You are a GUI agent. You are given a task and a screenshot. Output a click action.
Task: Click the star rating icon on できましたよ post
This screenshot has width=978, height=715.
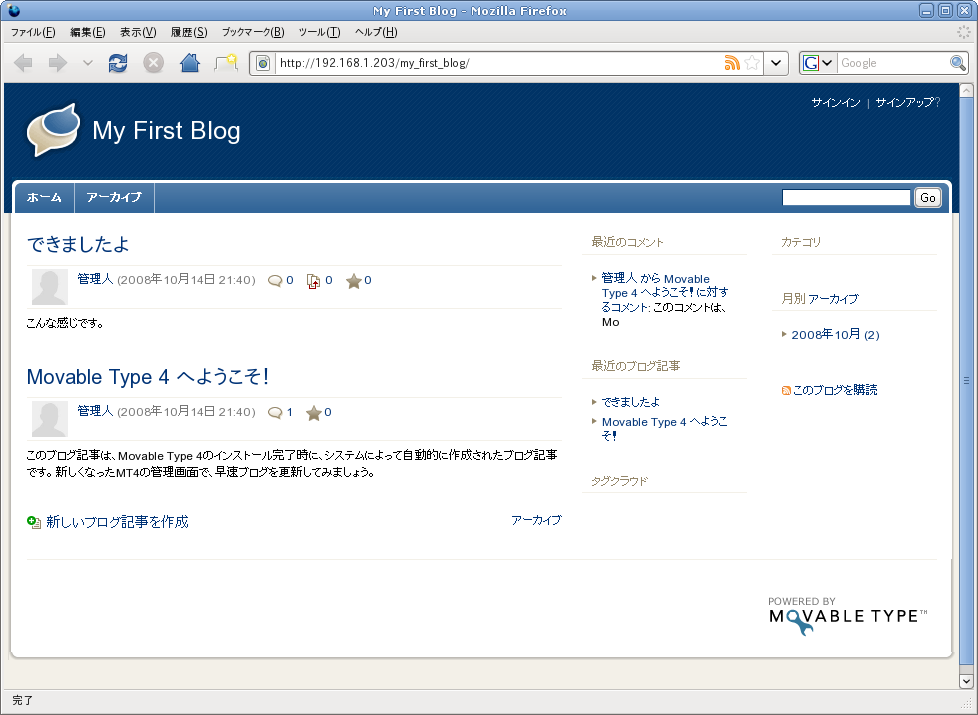(x=354, y=281)
